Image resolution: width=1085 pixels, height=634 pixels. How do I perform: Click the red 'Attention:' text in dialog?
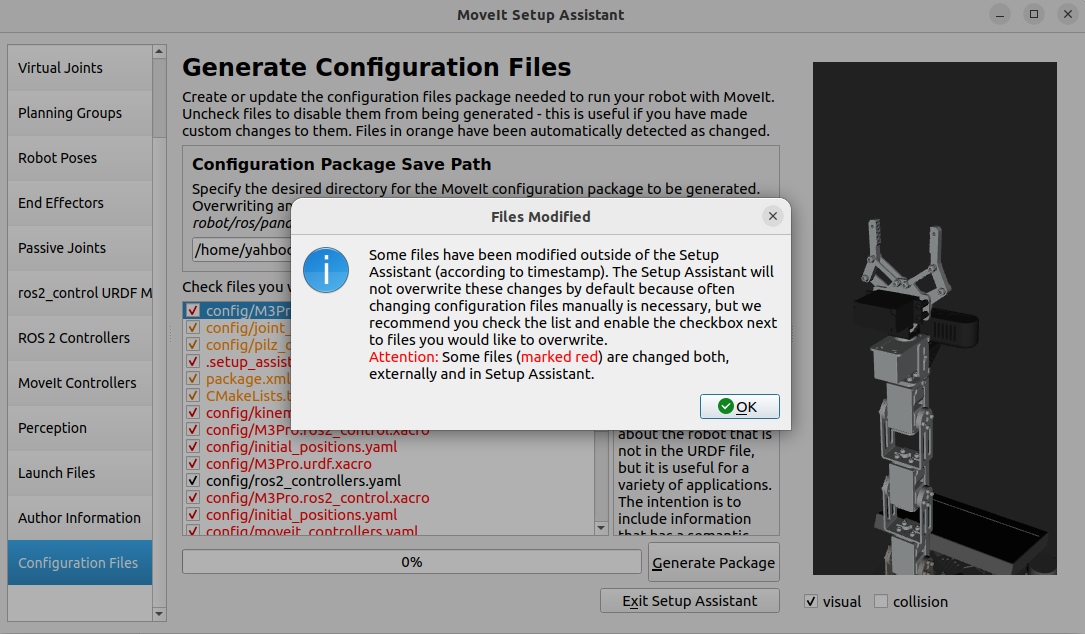(403, 357)
